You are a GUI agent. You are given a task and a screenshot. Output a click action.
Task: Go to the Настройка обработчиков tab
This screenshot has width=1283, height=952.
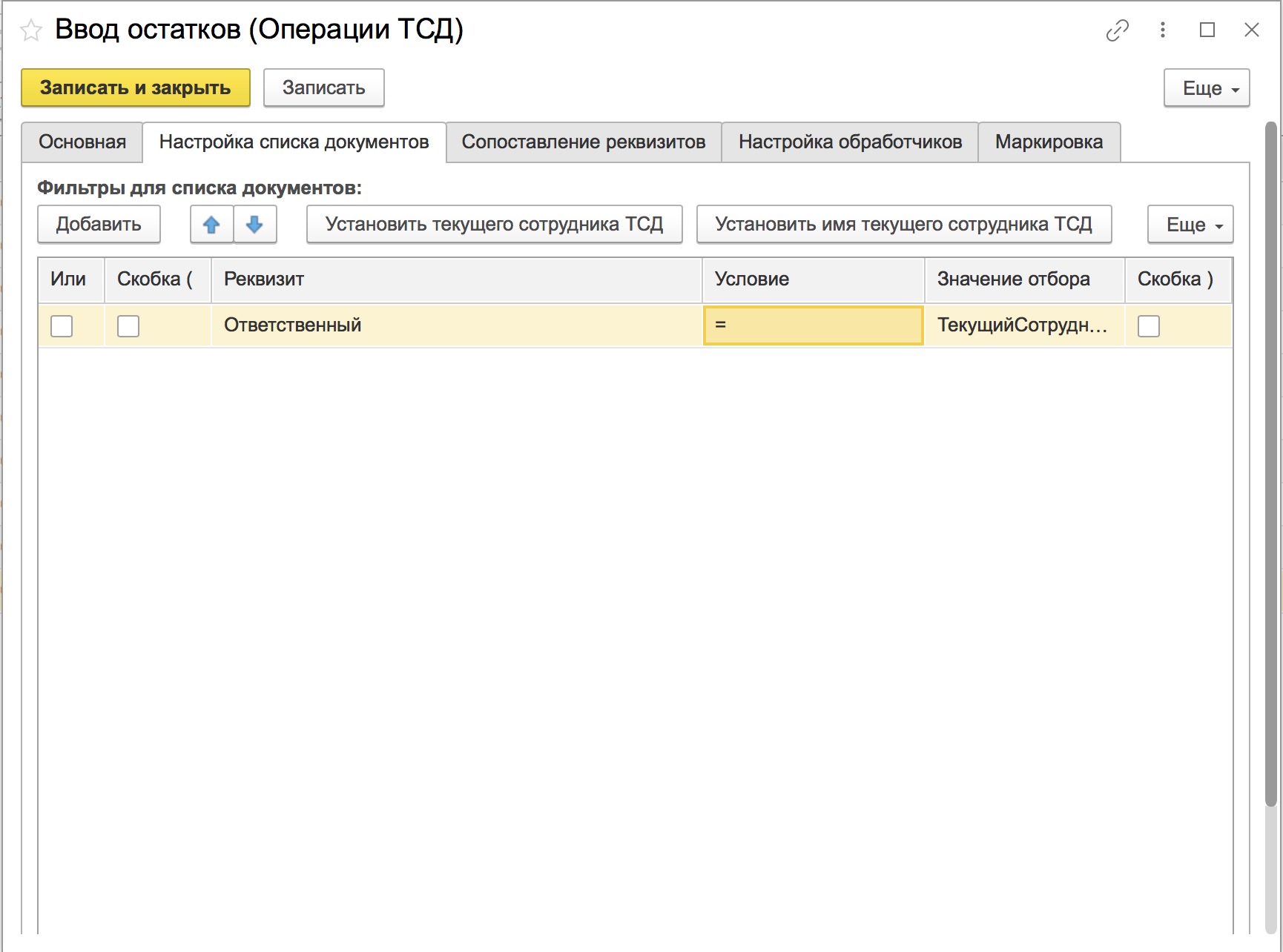[x=850, y=142]
